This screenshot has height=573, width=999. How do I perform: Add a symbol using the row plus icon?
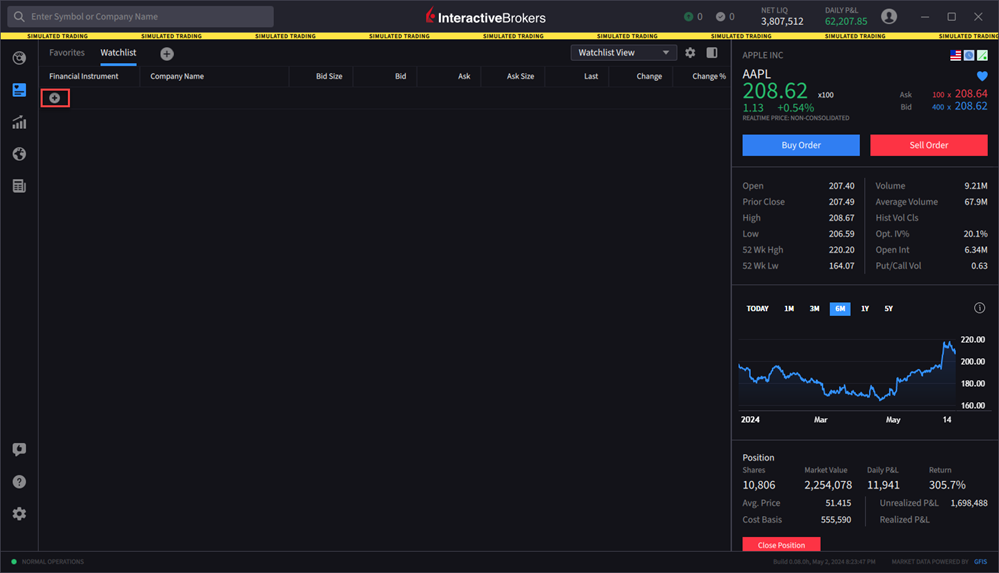(x=55, y=98)
